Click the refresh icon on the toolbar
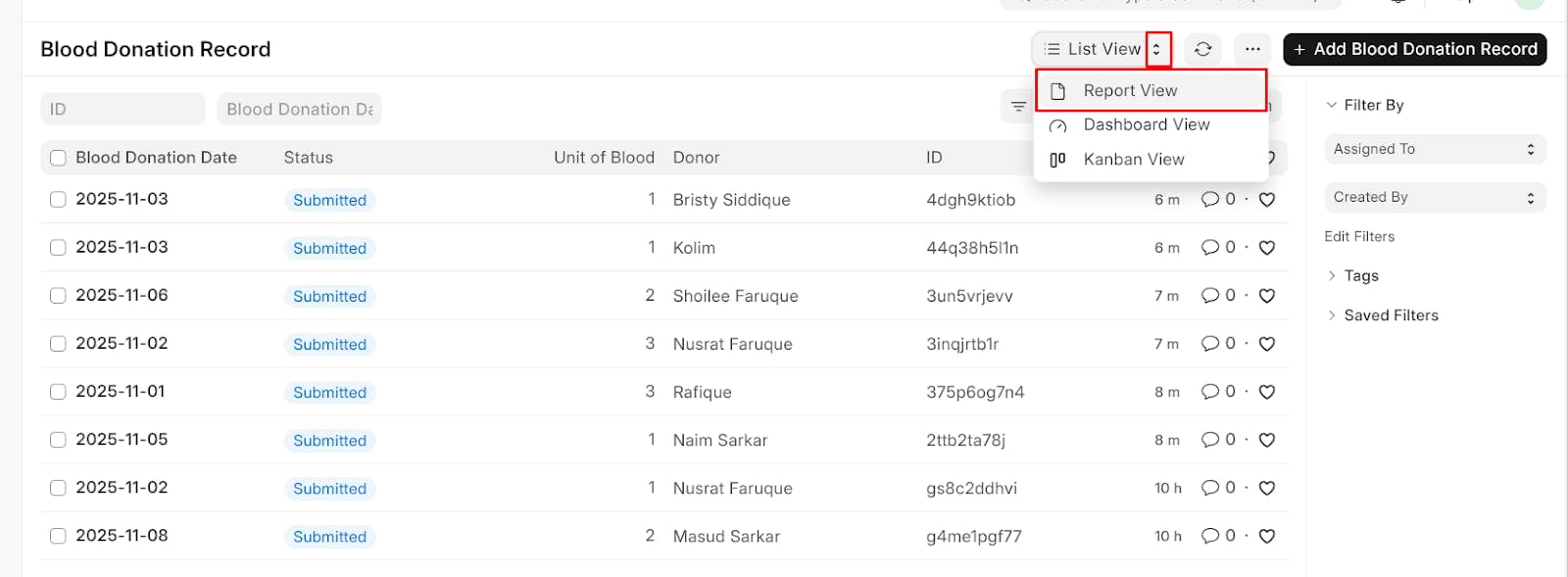Viewport: 1568px width, 577px height. (x=1202, y=49)
